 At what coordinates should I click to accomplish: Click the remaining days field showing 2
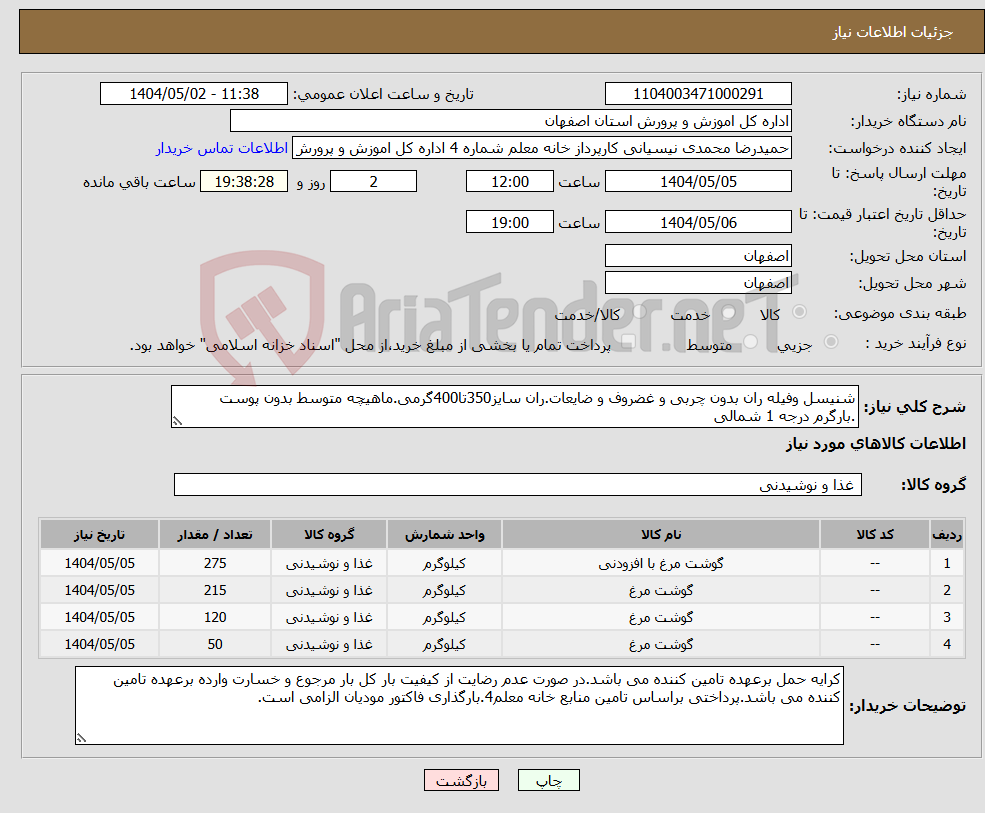(373, 181)
